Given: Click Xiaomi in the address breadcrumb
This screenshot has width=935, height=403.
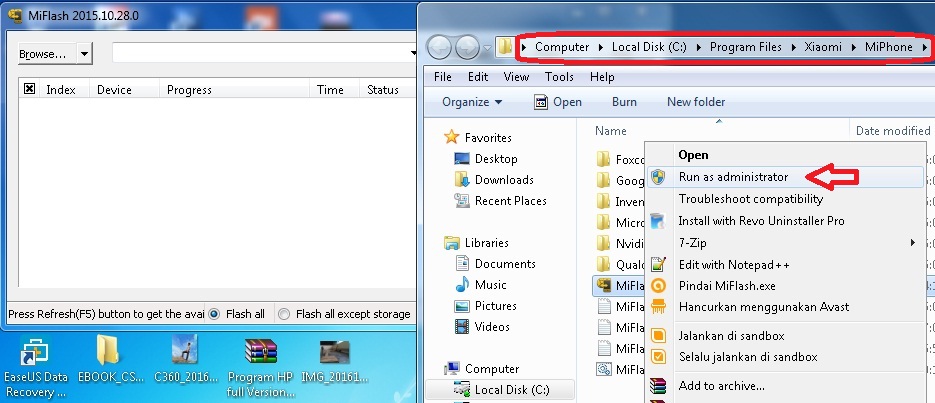Looking at the screenshot, I should [x=823, y=46].
